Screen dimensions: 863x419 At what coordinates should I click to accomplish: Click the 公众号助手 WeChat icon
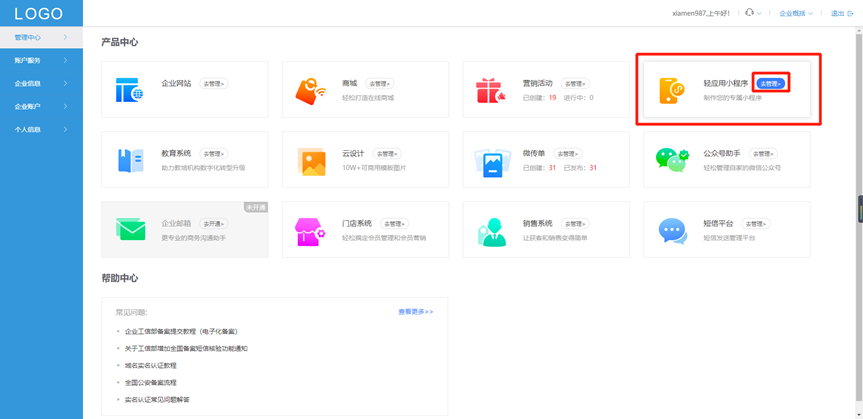pos(672,160)
